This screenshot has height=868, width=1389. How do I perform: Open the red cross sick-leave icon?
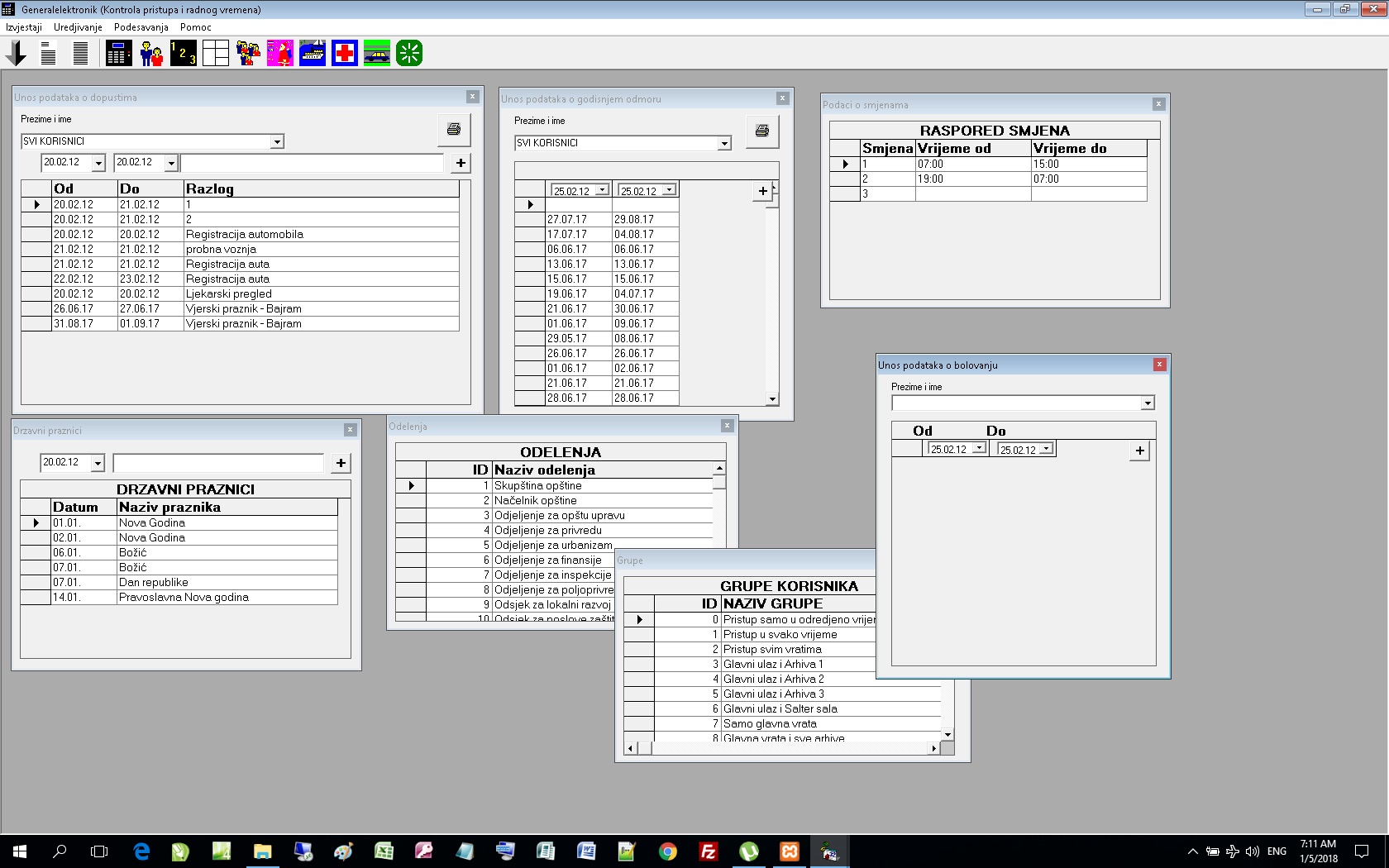[x=345, y=54]
